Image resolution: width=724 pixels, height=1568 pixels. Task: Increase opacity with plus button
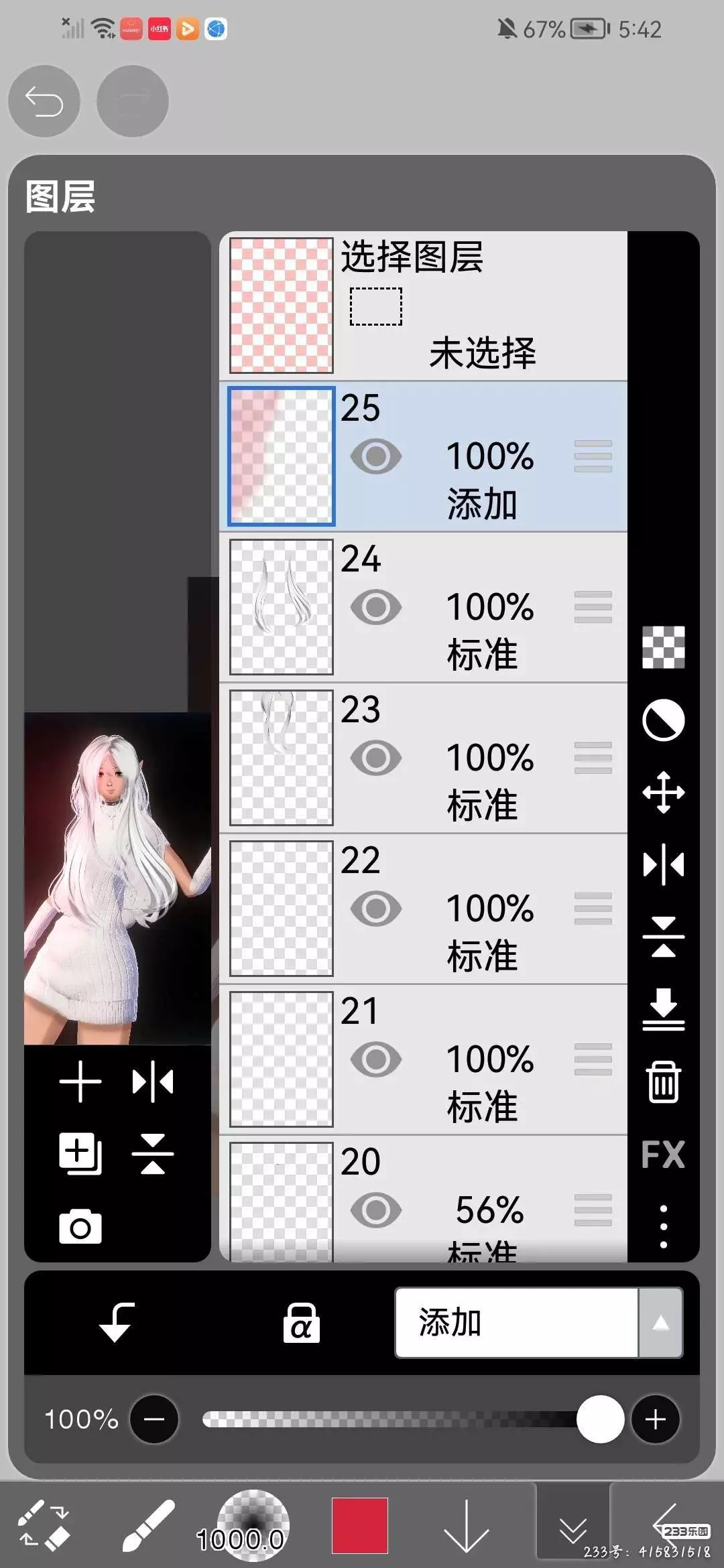(x=656, y=1419)
